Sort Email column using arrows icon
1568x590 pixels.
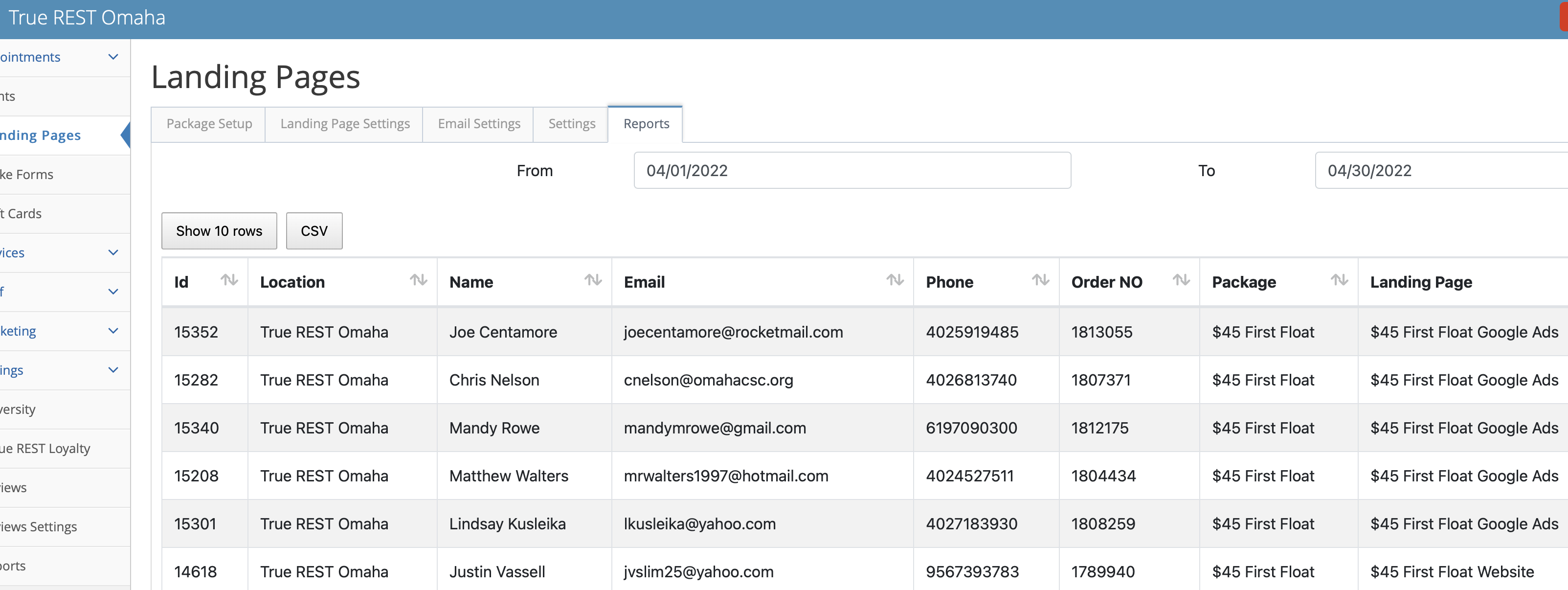click(x=894, y=280)
